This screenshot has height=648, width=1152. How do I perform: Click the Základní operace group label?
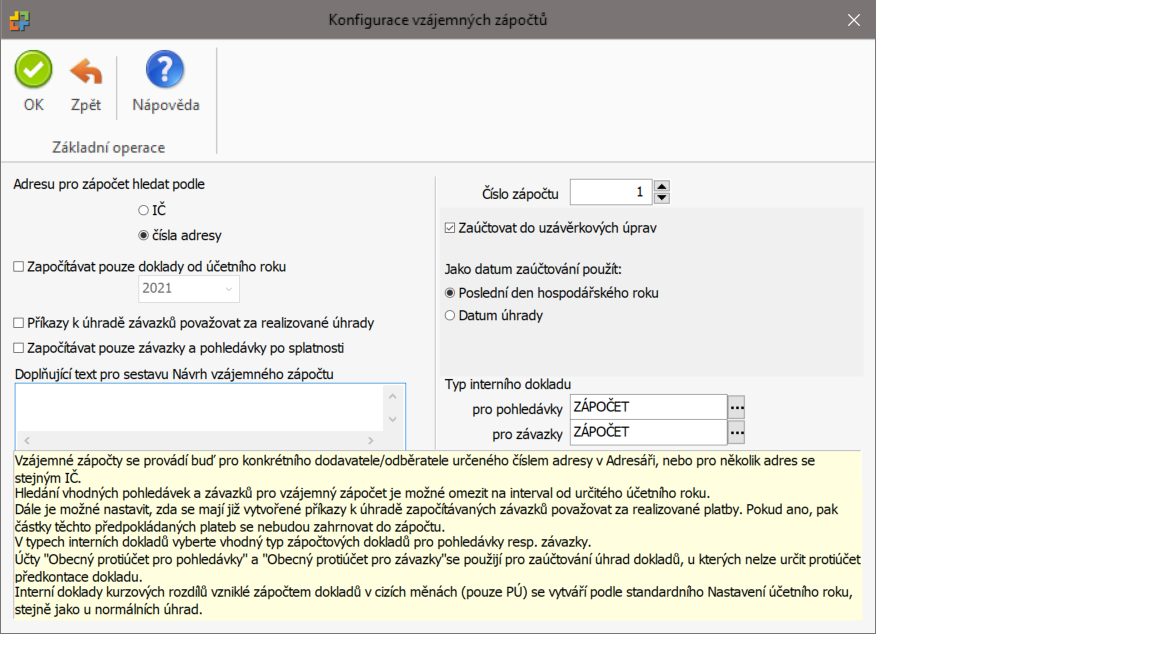tap(109, 148)
